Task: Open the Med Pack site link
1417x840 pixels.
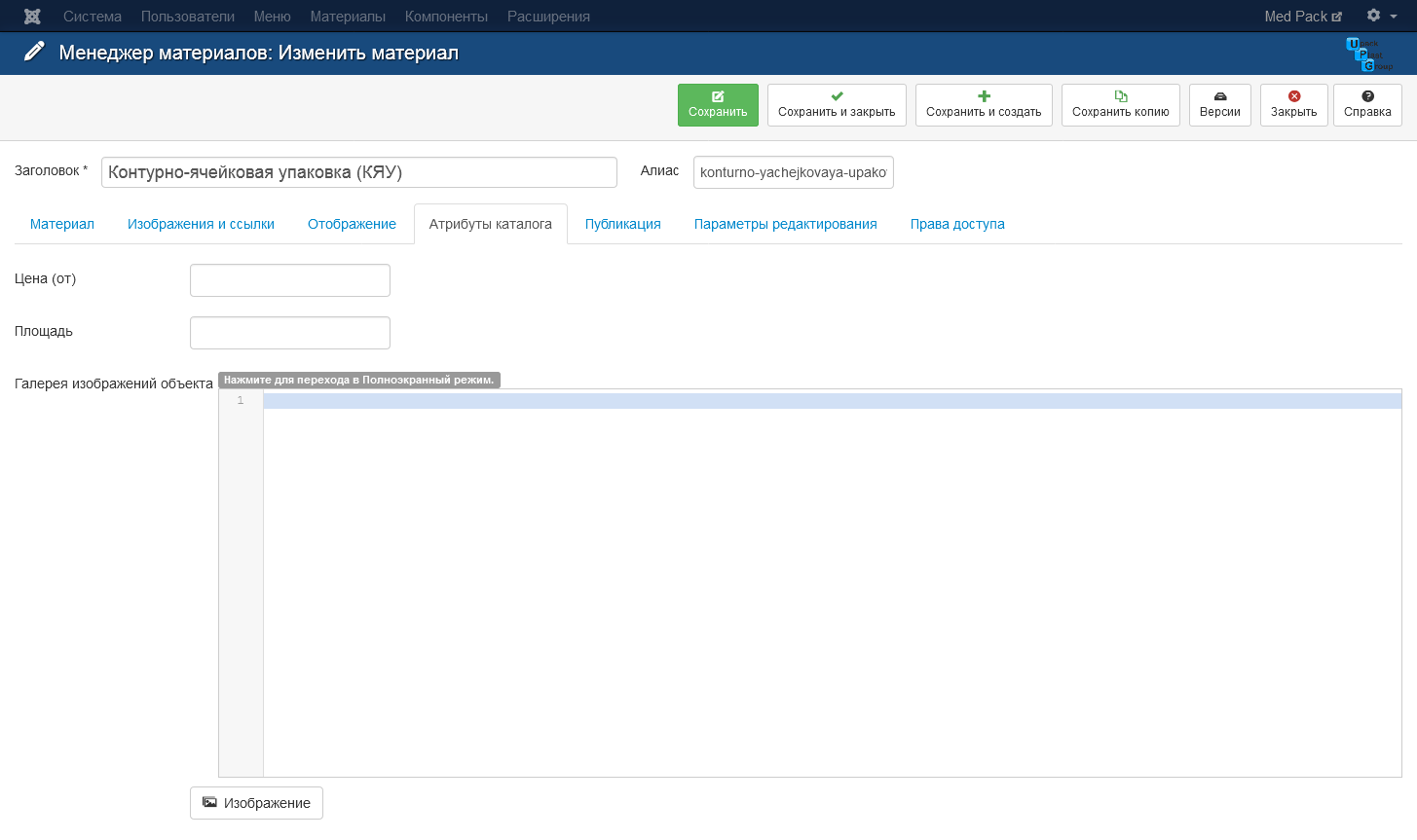Action: click(1303, 17)
